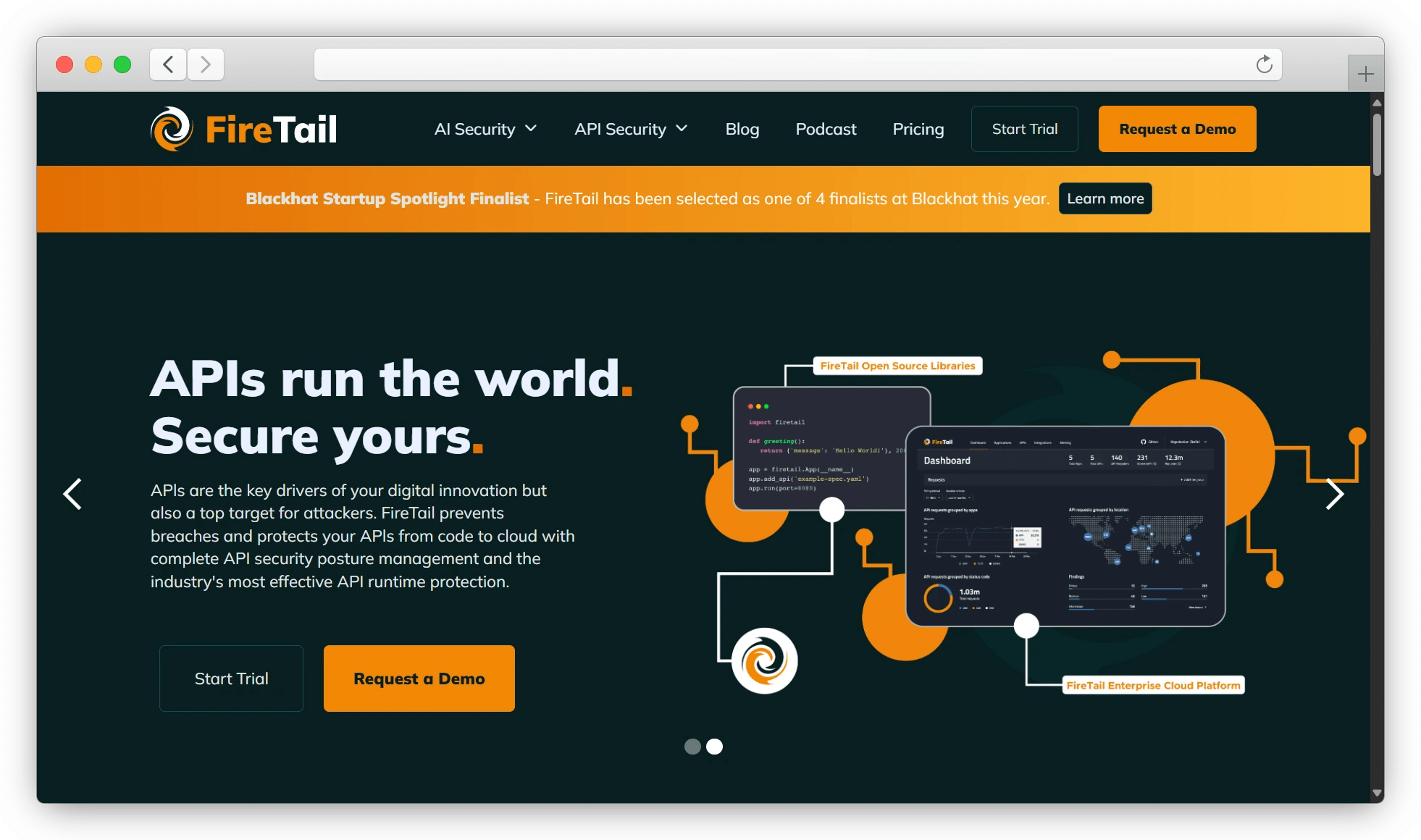Go to the Pricing page

click(x=918, y=129)
